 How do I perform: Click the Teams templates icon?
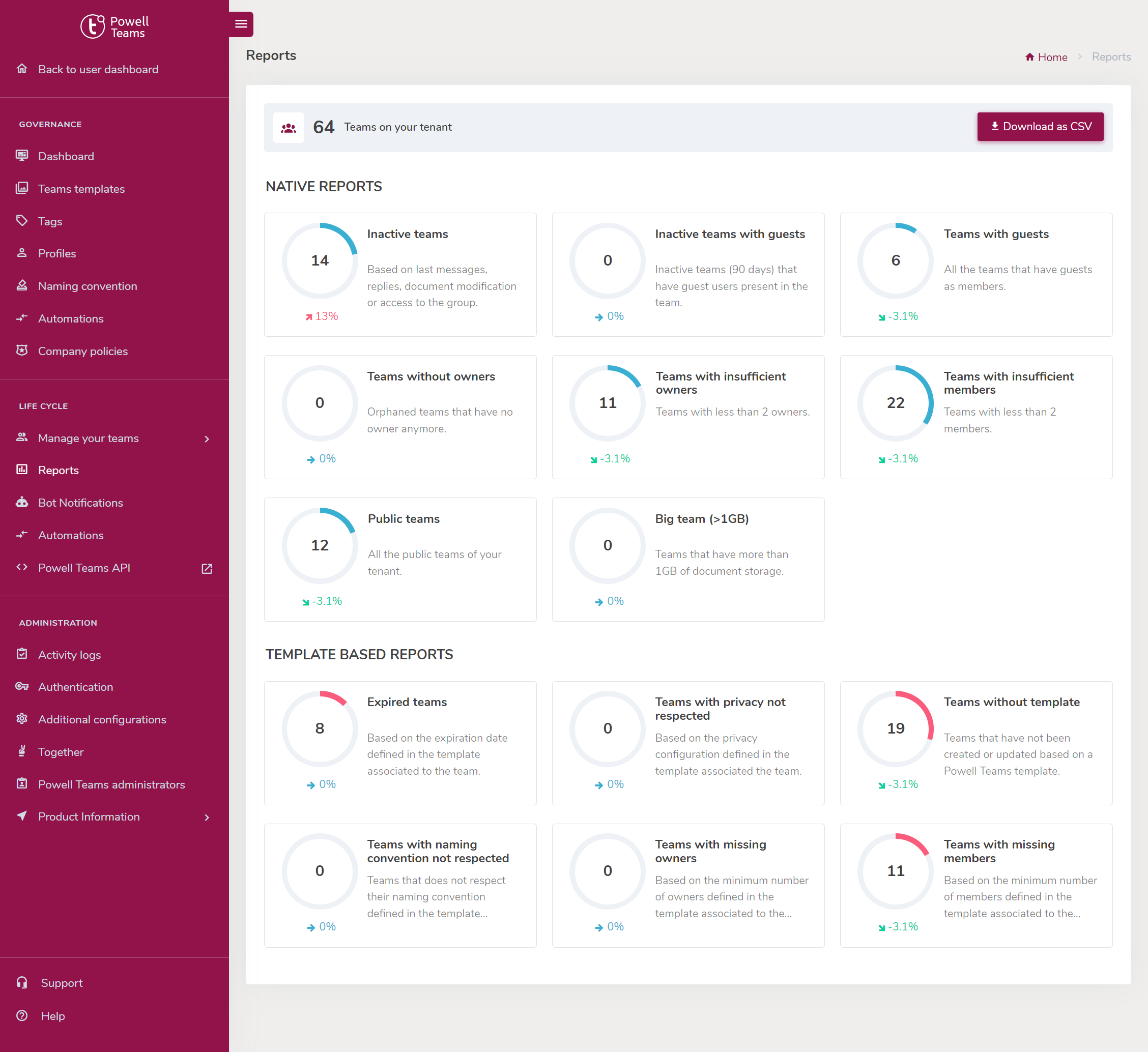(22, 188)
